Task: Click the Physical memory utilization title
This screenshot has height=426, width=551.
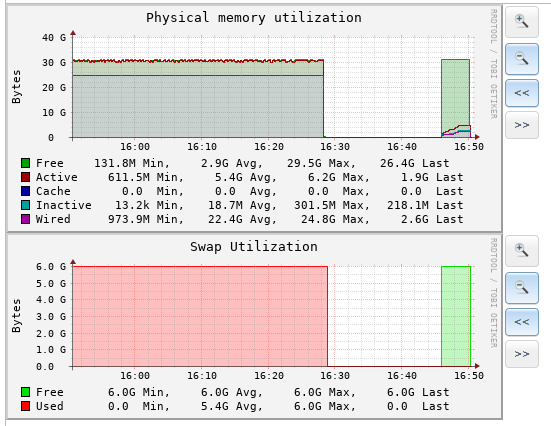Action: pyautogui.click(x=254, y=18)
